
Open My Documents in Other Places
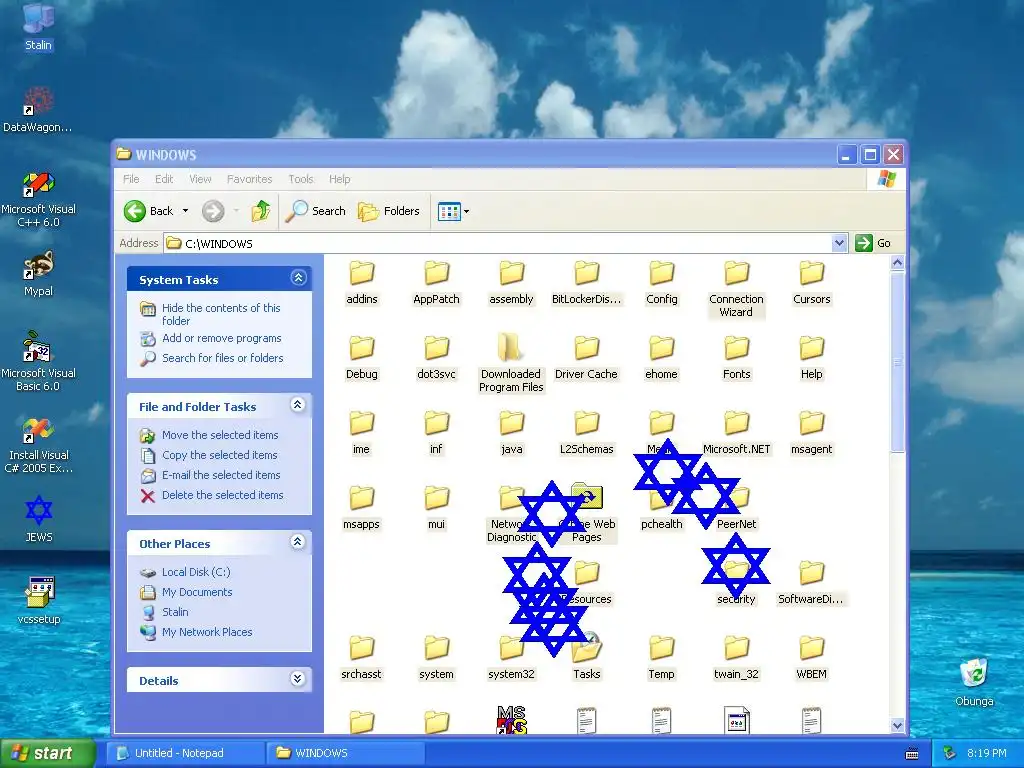point(197,592)
